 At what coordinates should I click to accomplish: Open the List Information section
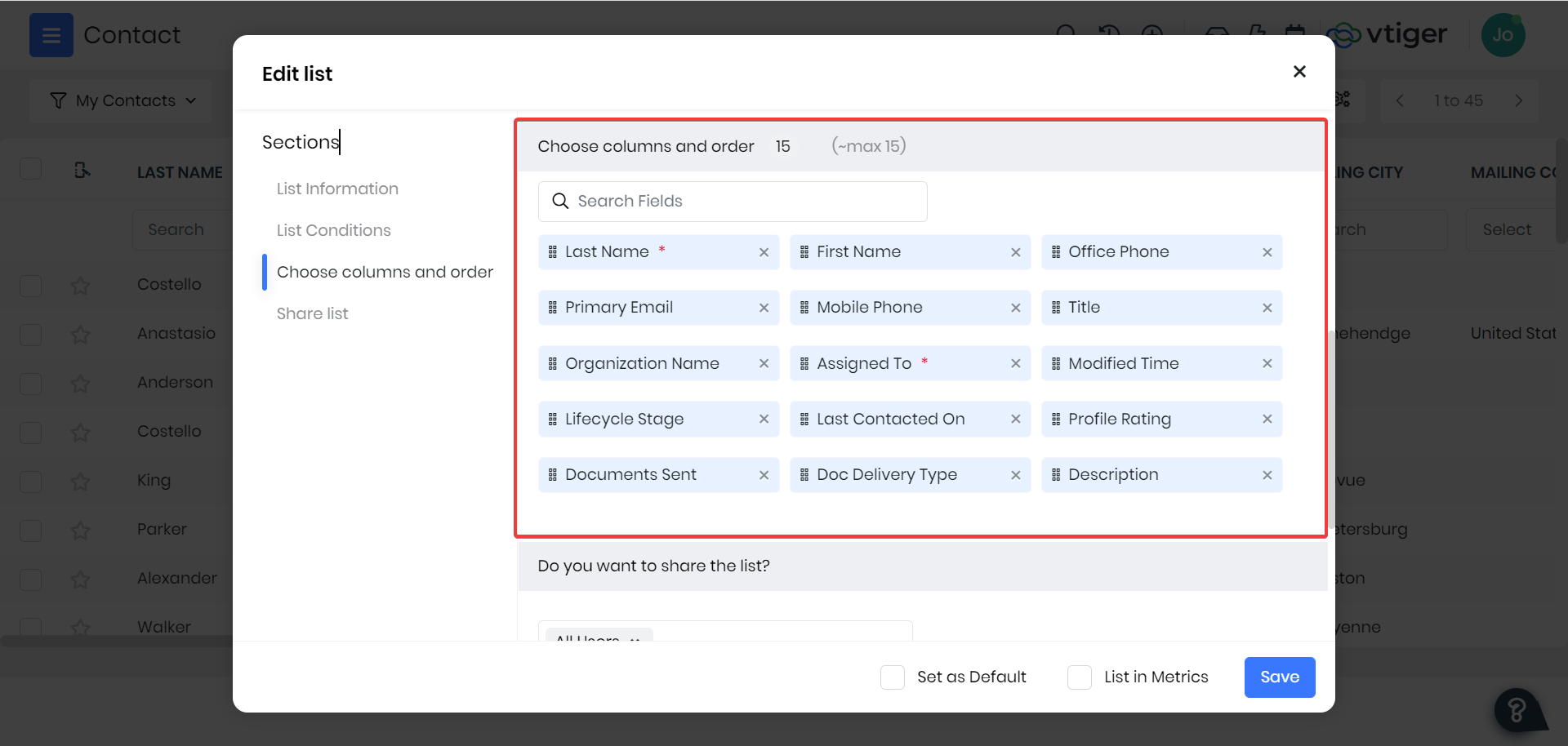[x=337, y=189]
